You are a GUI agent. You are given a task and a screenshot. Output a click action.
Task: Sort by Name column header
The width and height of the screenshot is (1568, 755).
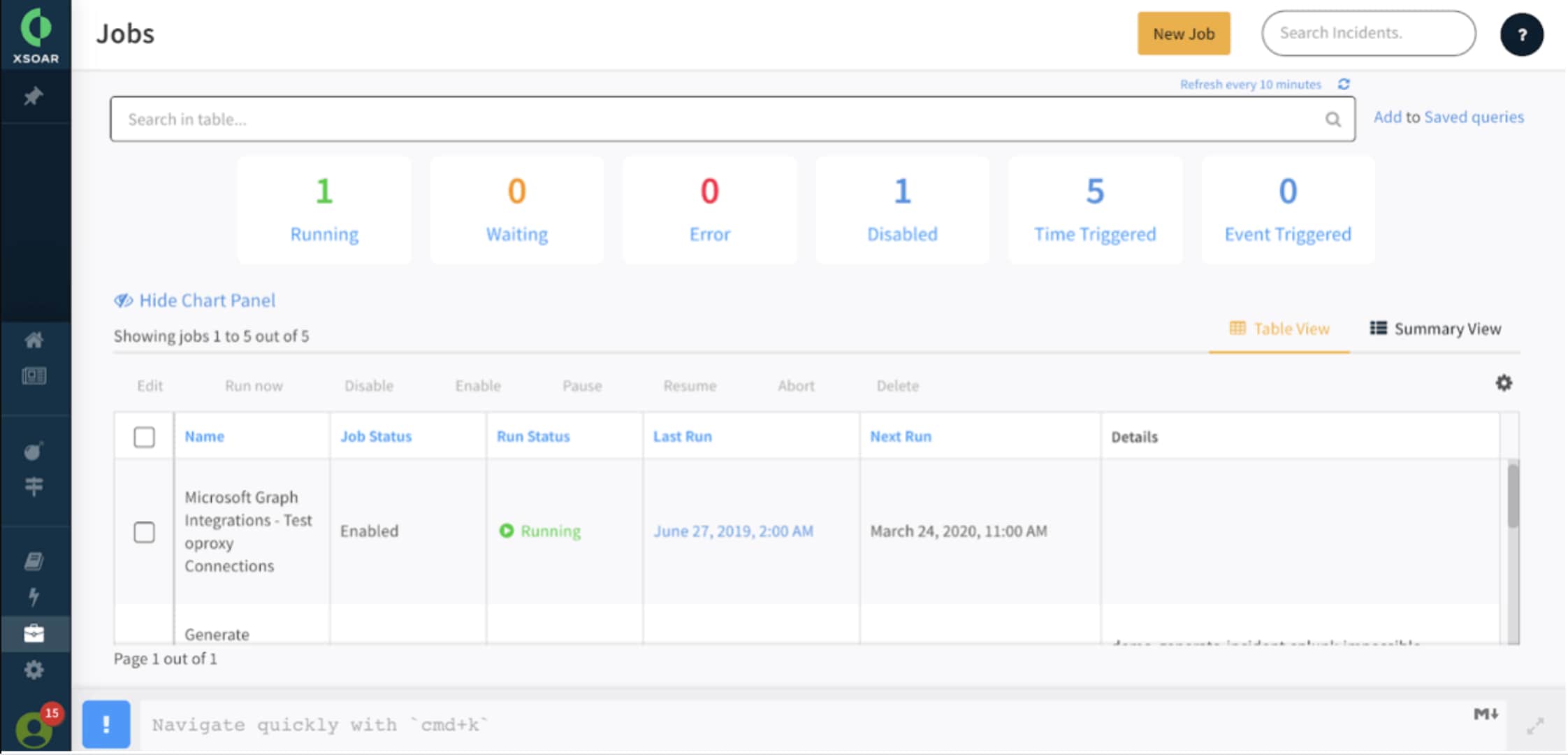click(204, 436)
